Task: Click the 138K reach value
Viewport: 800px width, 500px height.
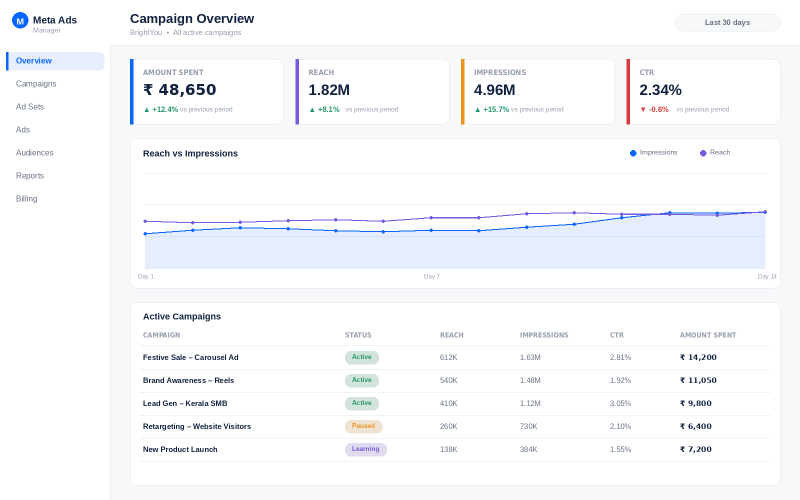Action: (x=448, y=449)
